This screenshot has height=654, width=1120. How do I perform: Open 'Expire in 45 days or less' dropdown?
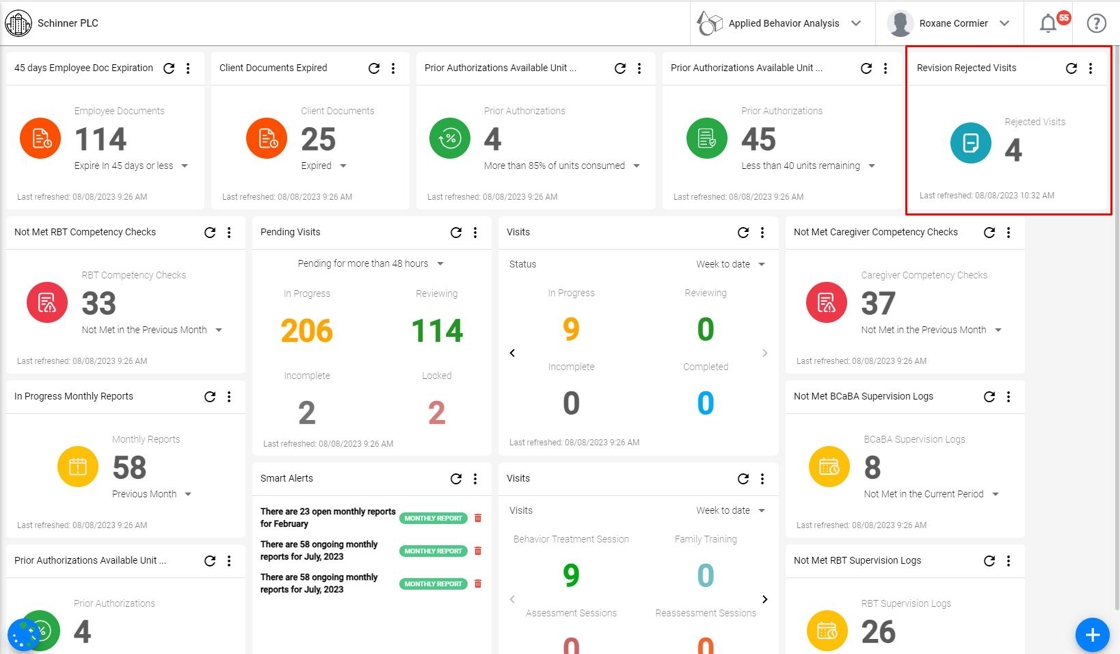pyautogui.click(x=131, y=166)
